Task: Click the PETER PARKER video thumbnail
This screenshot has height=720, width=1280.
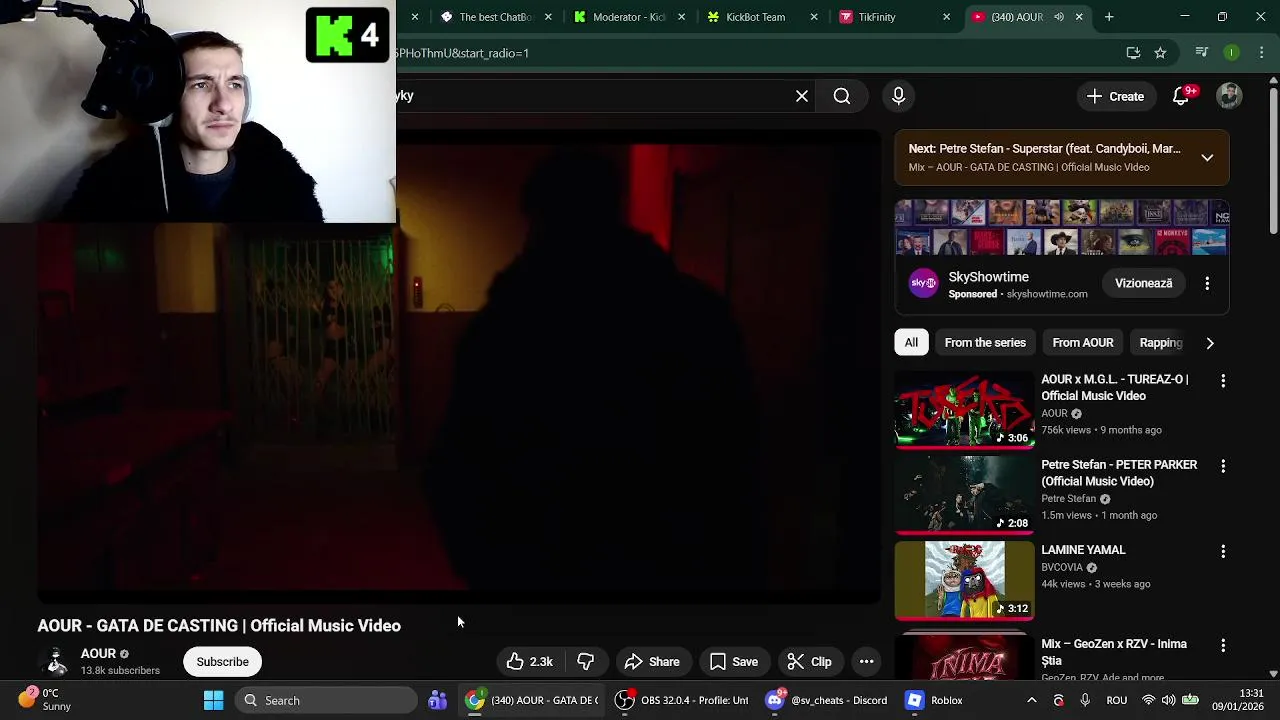Action: click(964, 495)
